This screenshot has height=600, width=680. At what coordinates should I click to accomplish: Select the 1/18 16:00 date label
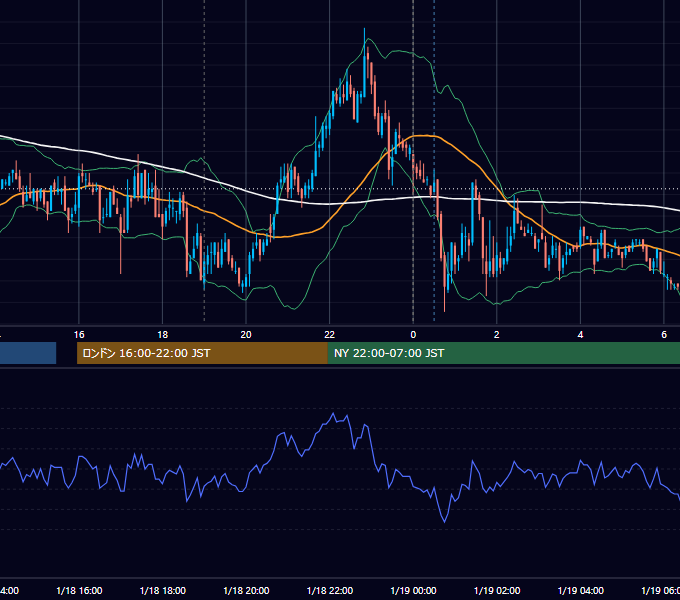coord(79,590)
